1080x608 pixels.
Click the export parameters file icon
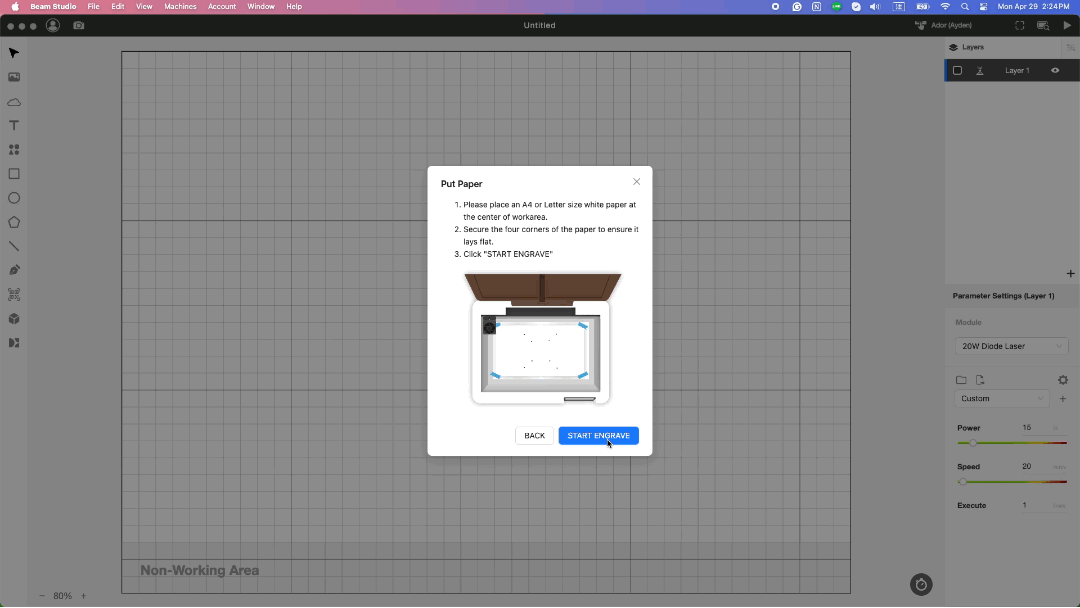tap(980, 380)
